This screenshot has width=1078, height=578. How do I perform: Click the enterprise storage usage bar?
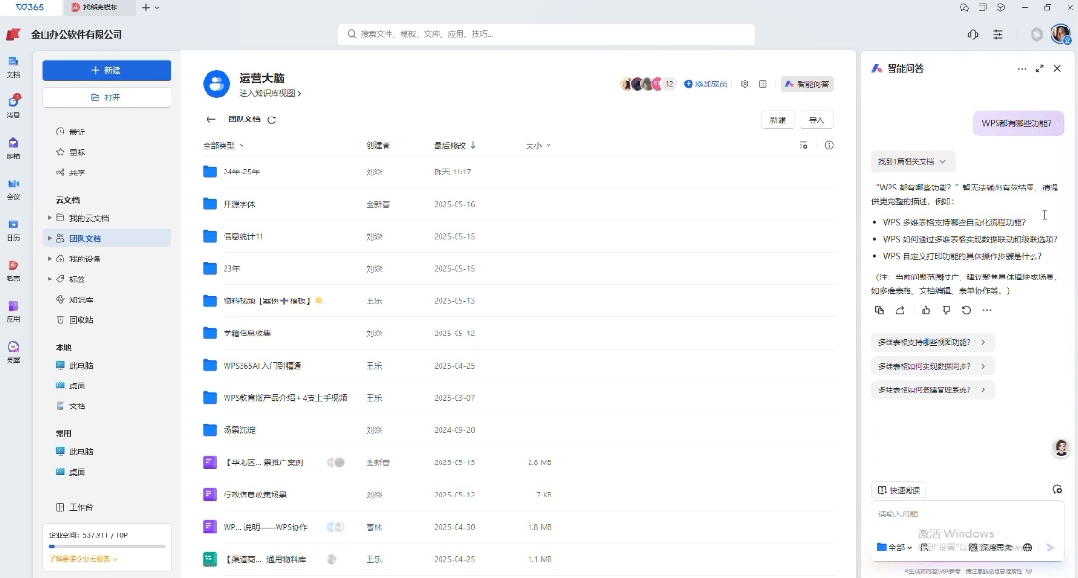click(107, 546)
